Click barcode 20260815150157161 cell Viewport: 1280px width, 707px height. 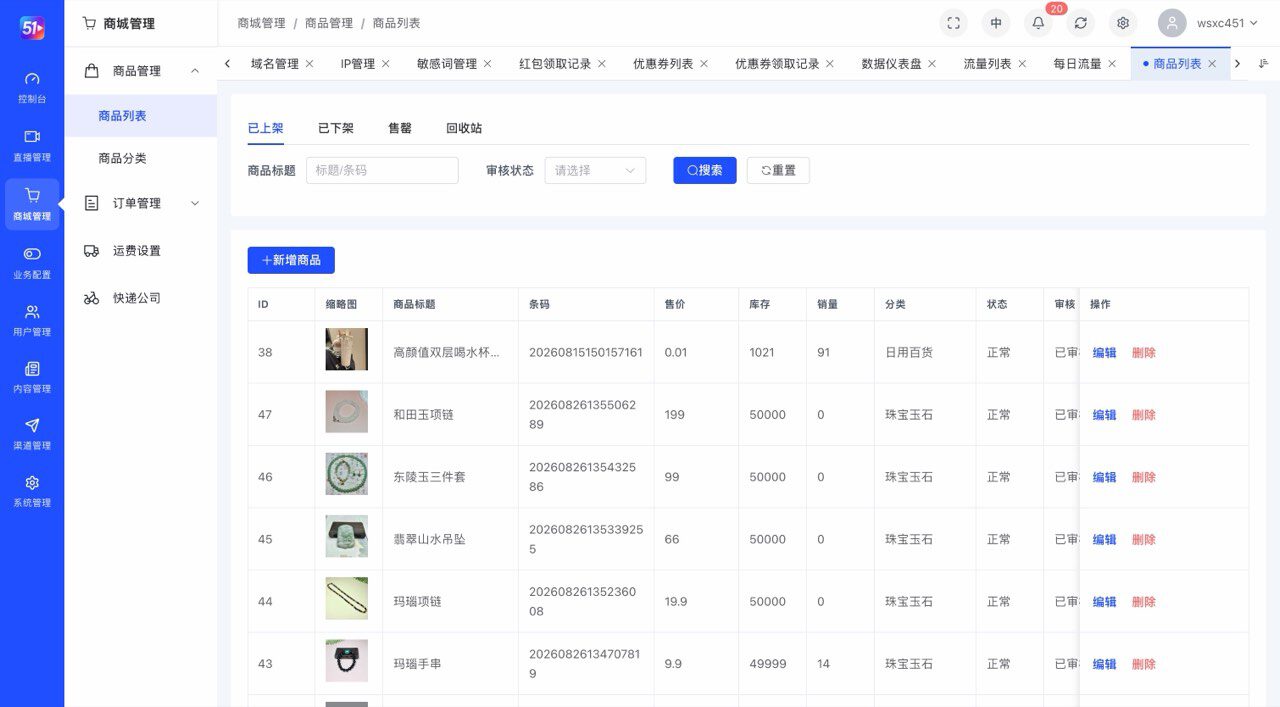(586, 352)
